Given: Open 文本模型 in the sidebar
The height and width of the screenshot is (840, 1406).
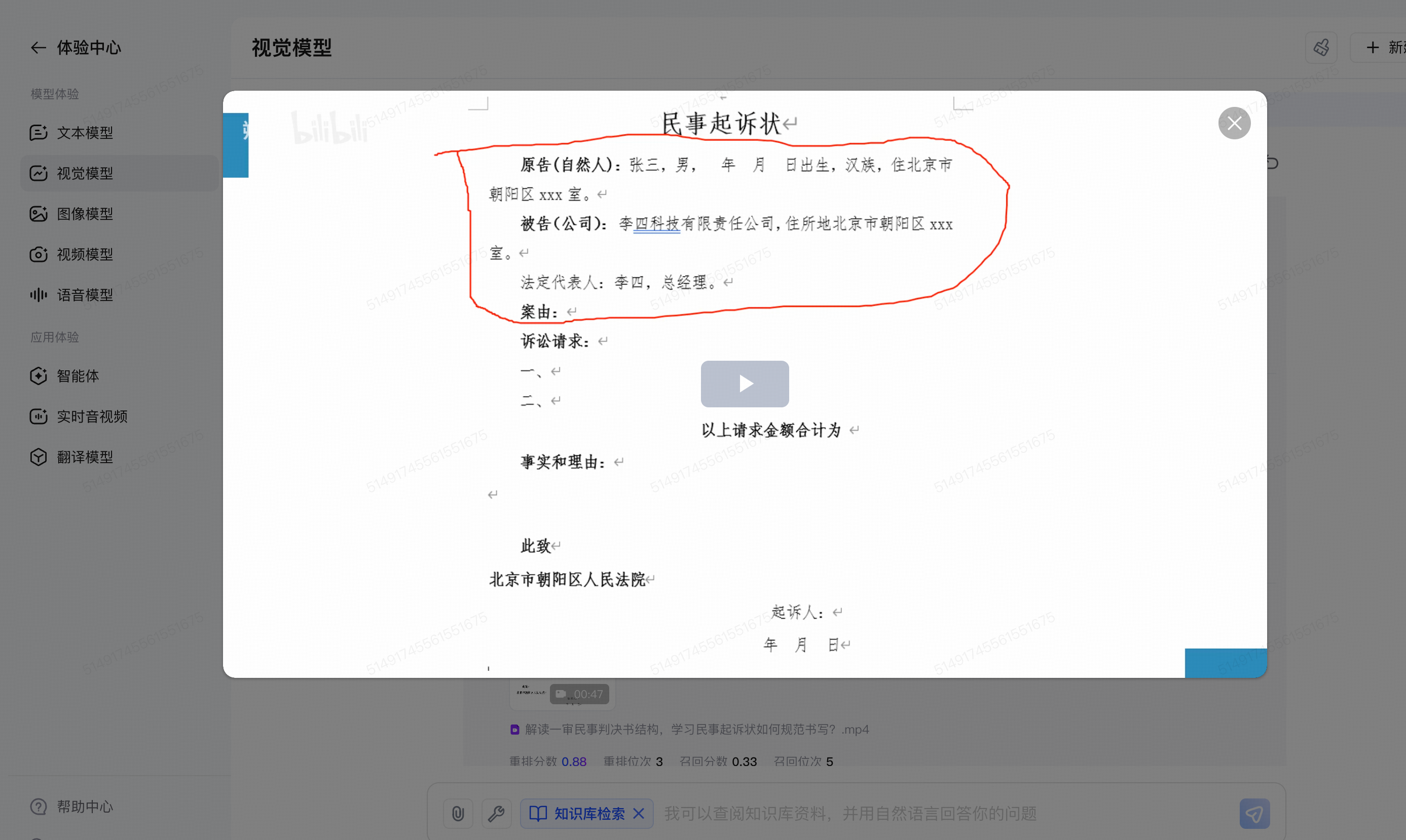Looking at the screenshot, I should 85,132.
